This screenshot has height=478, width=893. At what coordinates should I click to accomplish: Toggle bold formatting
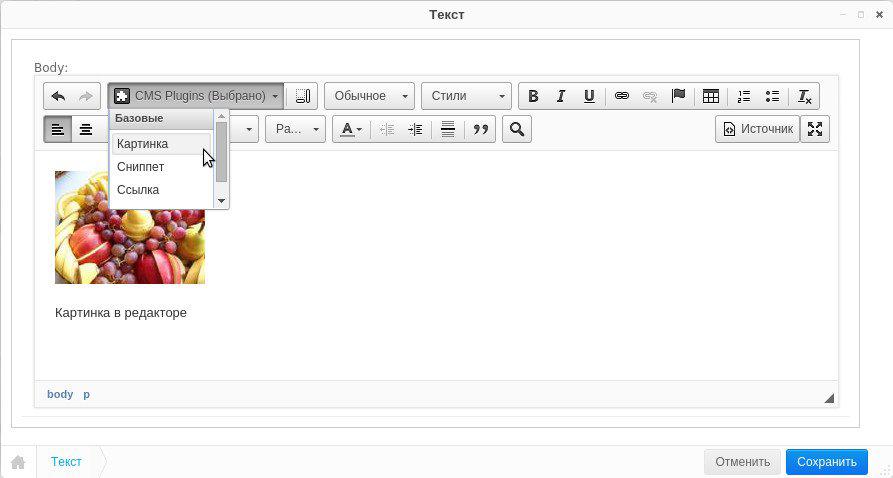pyautogui.click(x=533, y=96)
